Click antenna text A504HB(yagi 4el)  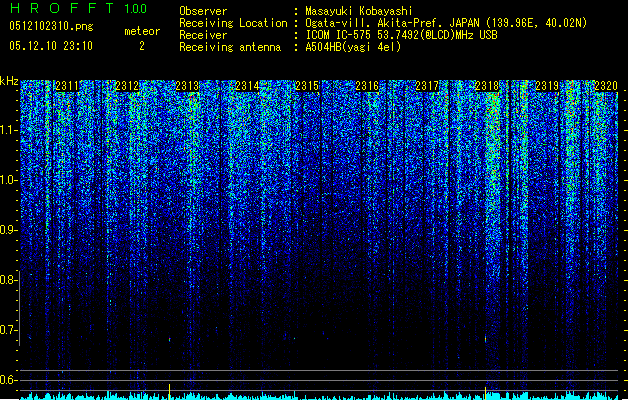click(353, 47)
